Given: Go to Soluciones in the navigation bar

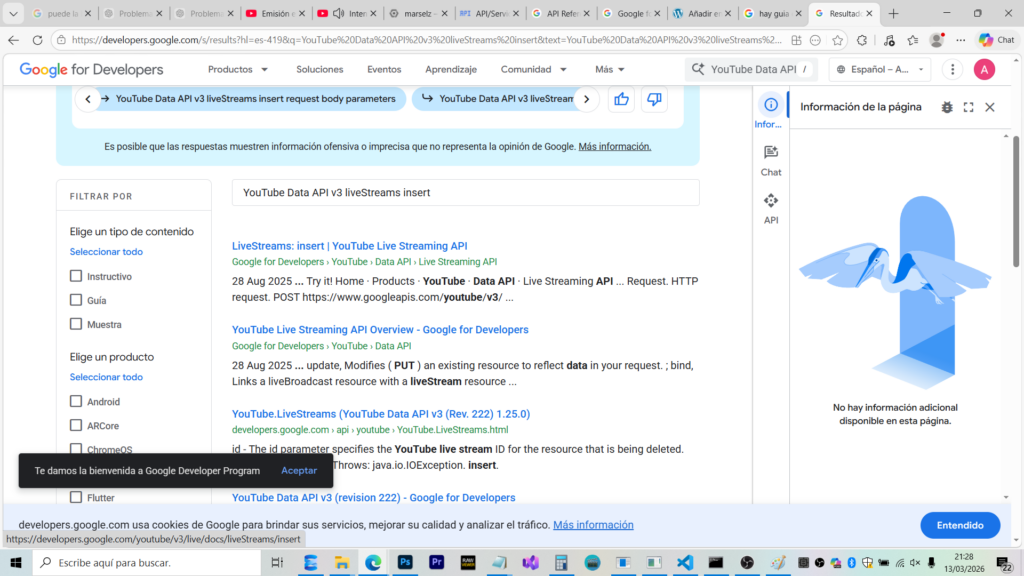Looking at the screenshot, I should point(319,70).
